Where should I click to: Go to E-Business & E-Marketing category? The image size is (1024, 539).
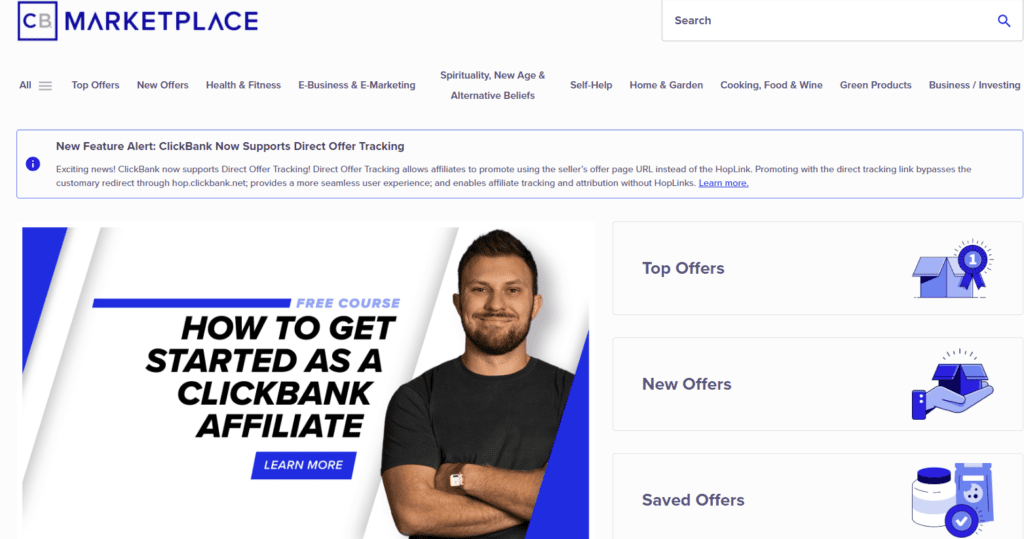[357, 85]
